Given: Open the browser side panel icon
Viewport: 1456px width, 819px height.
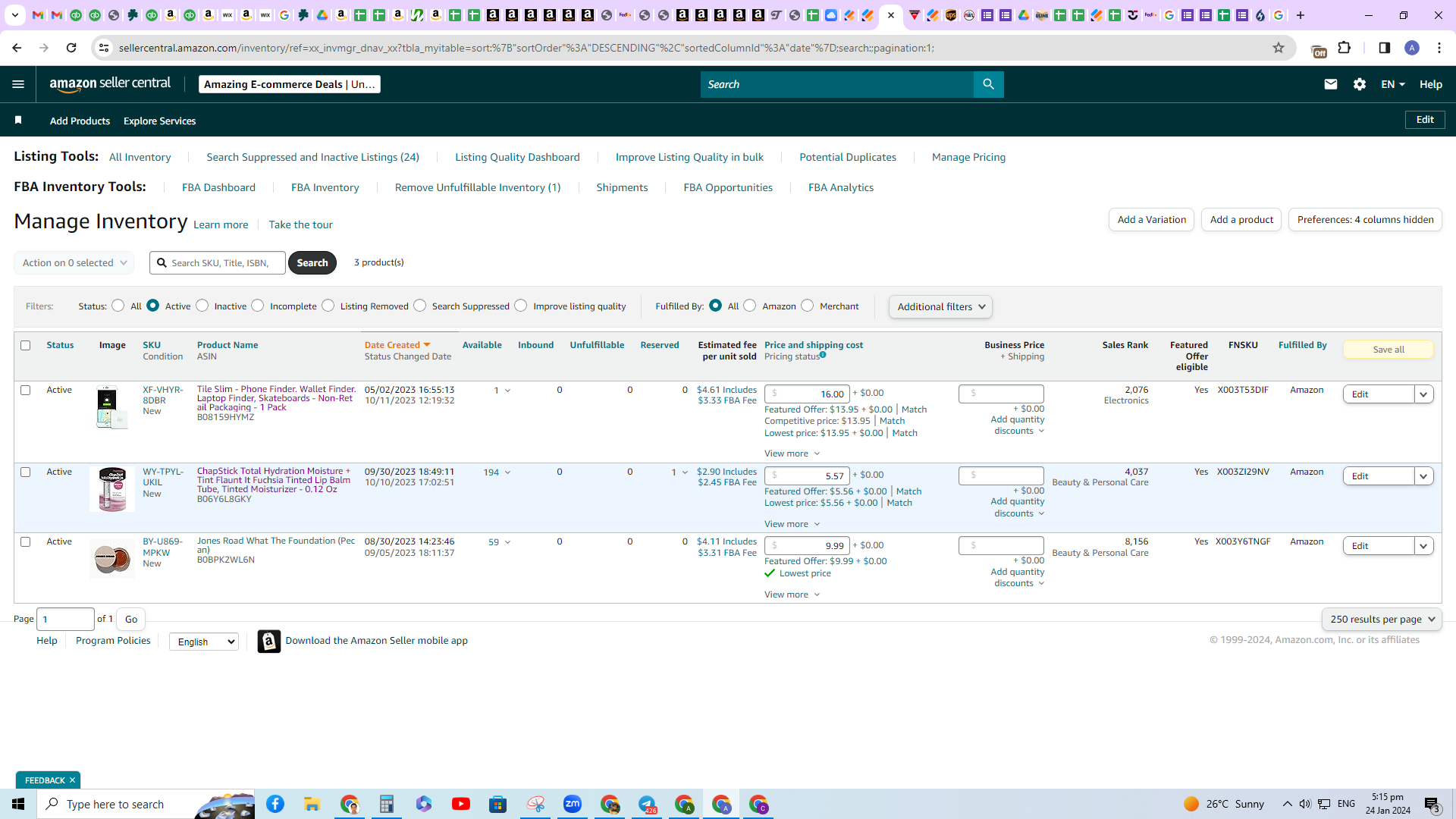Looking at the screenshot, I should tap(1385, 48).
